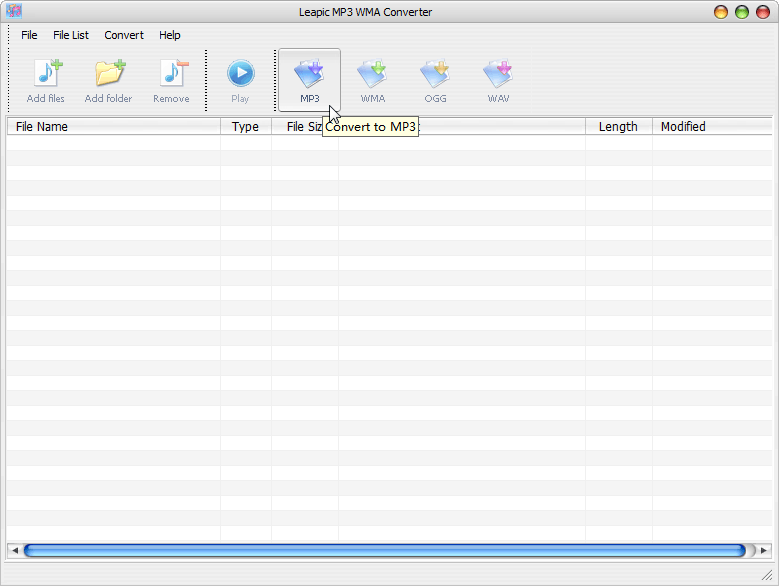Click the app icon in title bar

tap(14, 11)
